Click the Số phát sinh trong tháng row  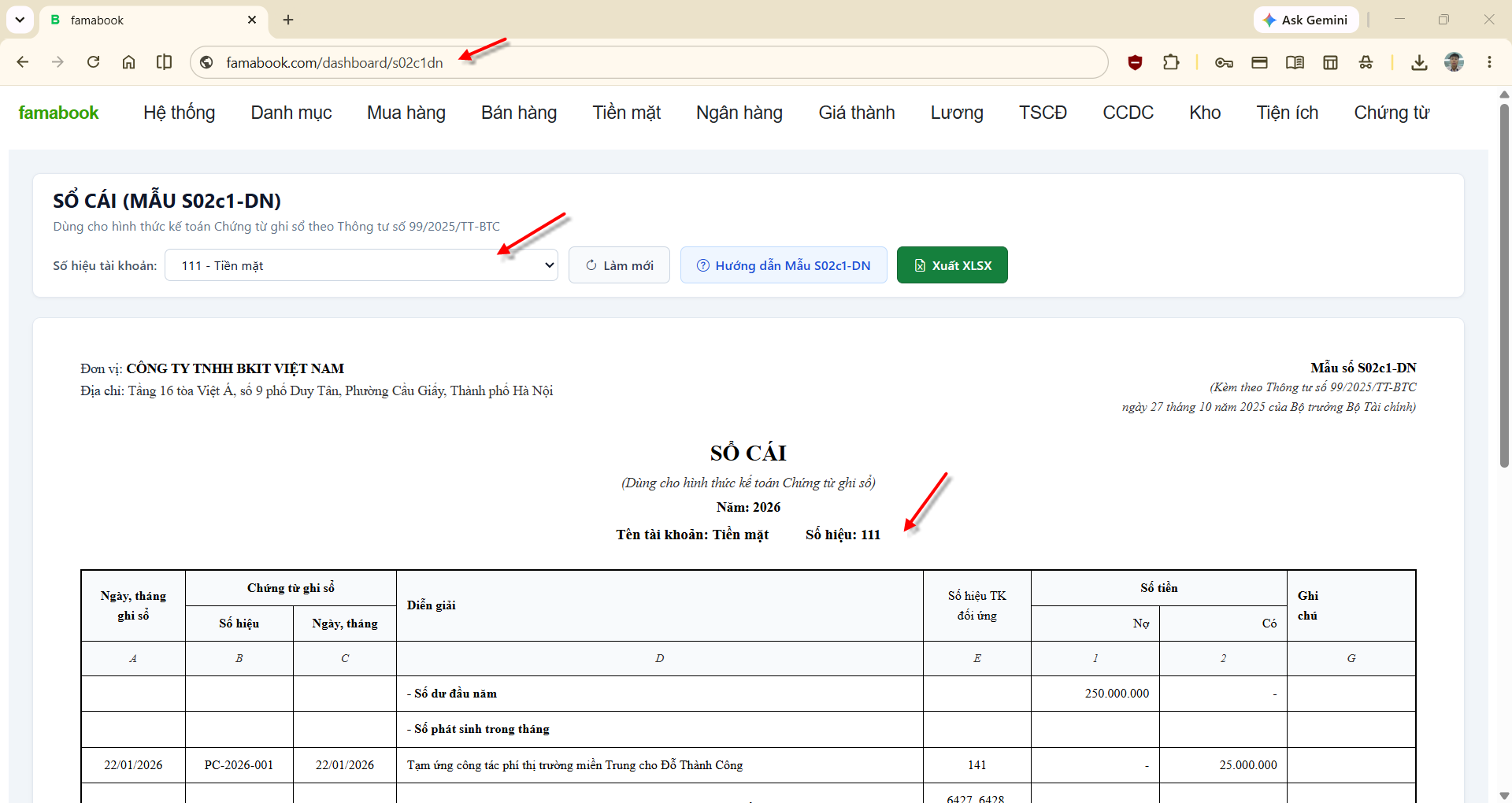coord(478,729)
